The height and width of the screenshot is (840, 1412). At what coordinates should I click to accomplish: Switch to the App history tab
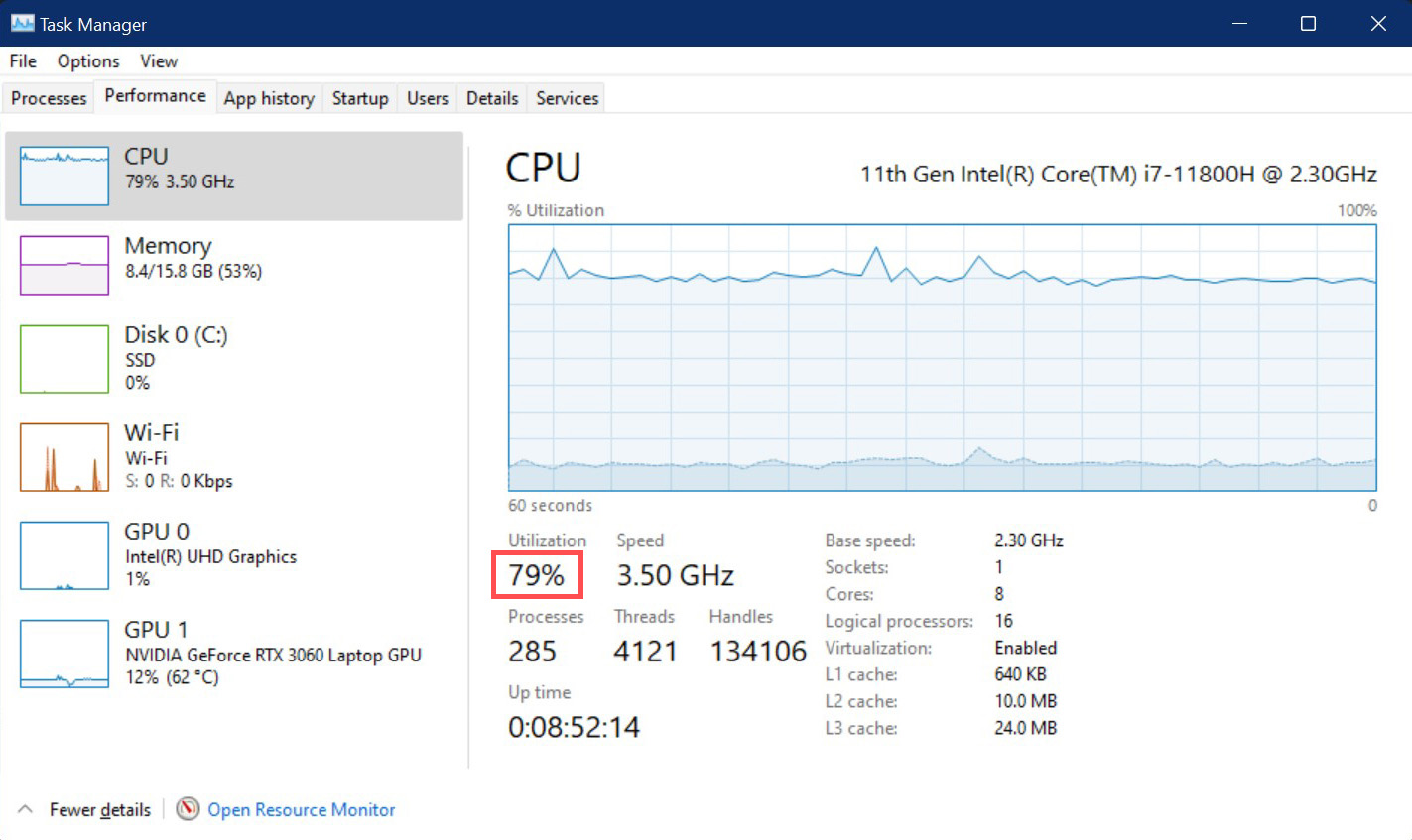(268, 97)
